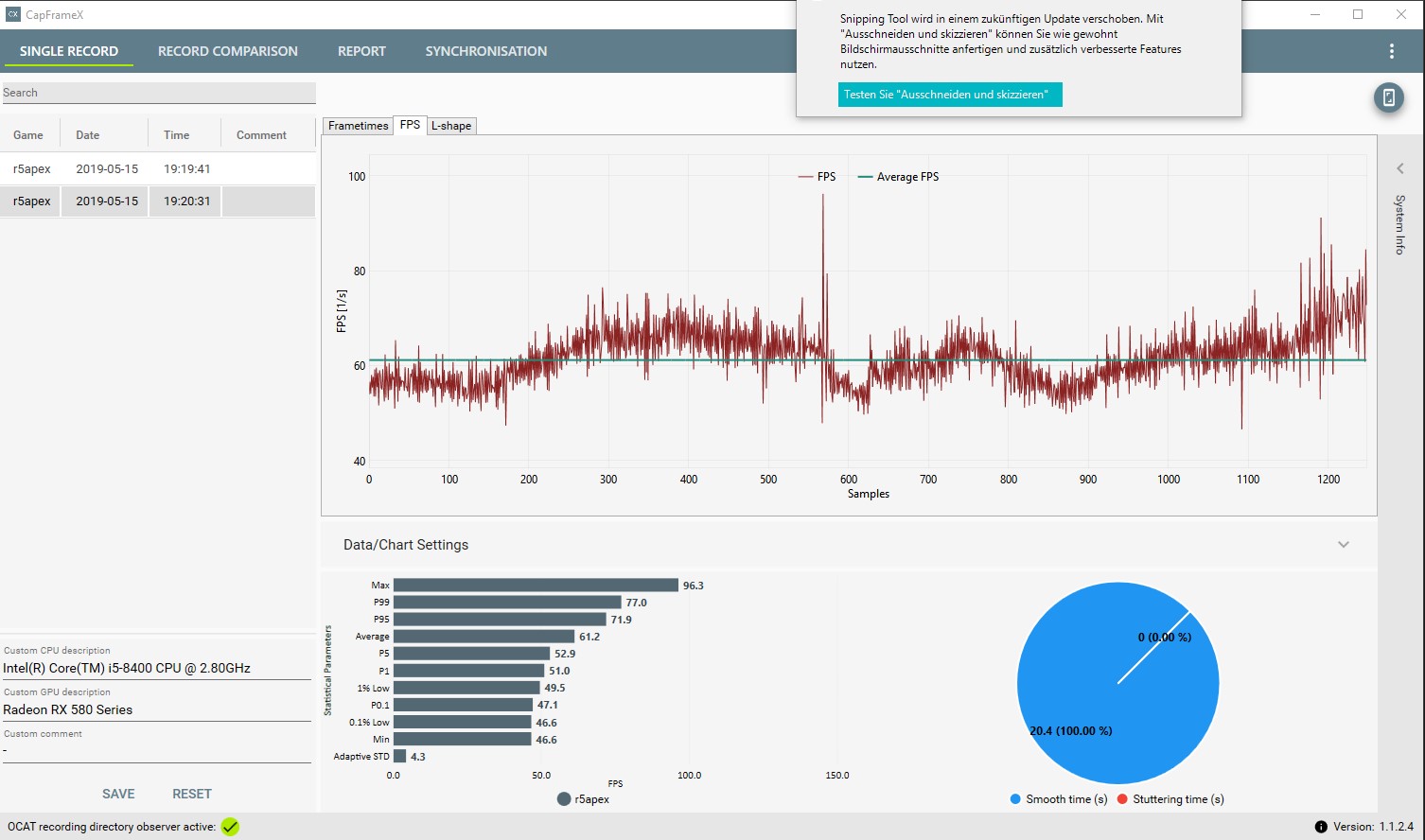Open the three-dot options menu
This screenshot has height=840, width=1425.
tap(1391, 51)
